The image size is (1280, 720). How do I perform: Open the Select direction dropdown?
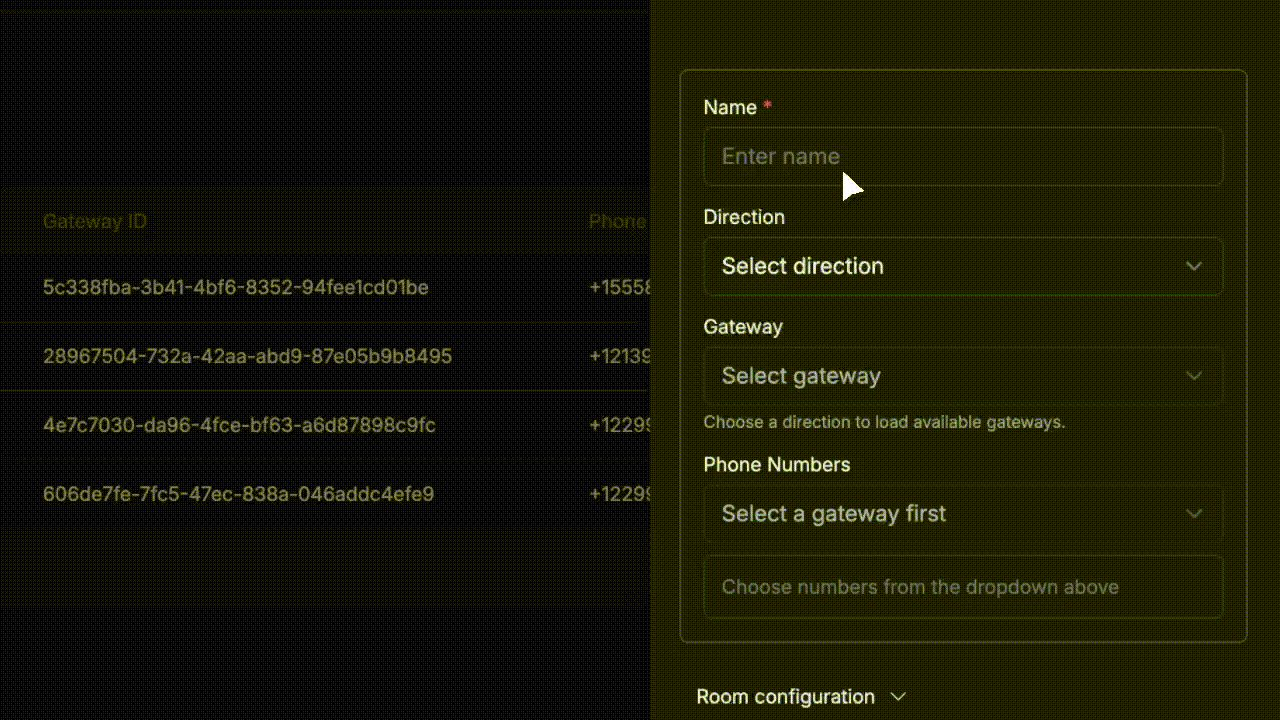pos(962,266)
